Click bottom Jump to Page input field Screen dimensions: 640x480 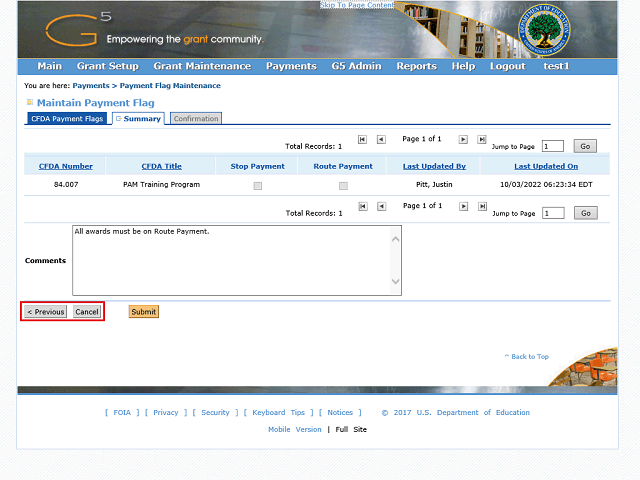point(553,213)
